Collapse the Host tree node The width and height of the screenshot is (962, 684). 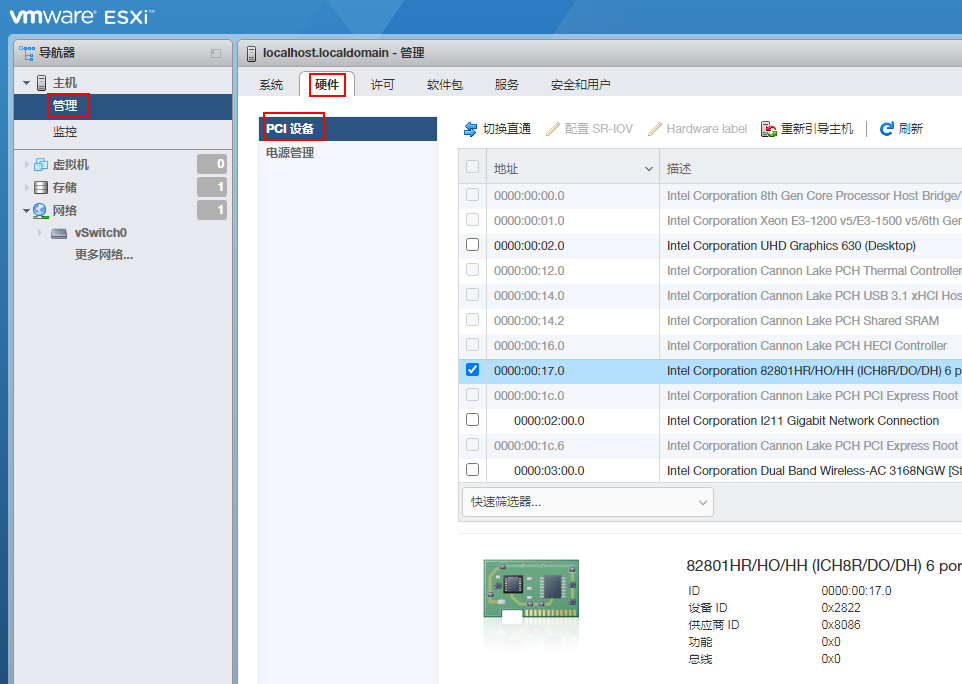pyautogui.click(x=26, y=83)
